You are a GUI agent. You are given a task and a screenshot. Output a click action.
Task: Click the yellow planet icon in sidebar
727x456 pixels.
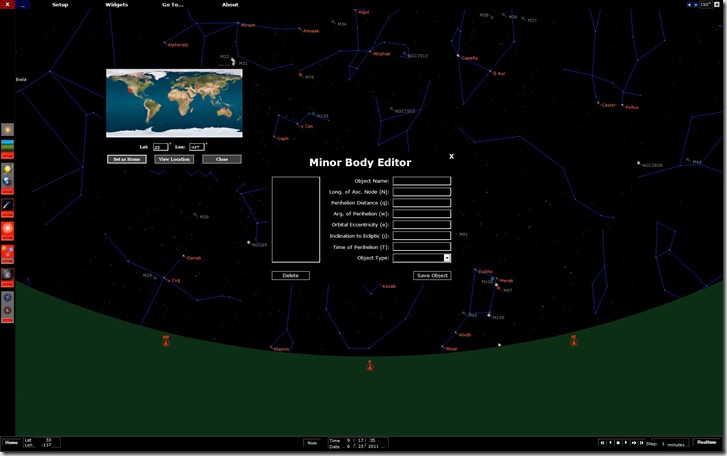coord(7,169)
